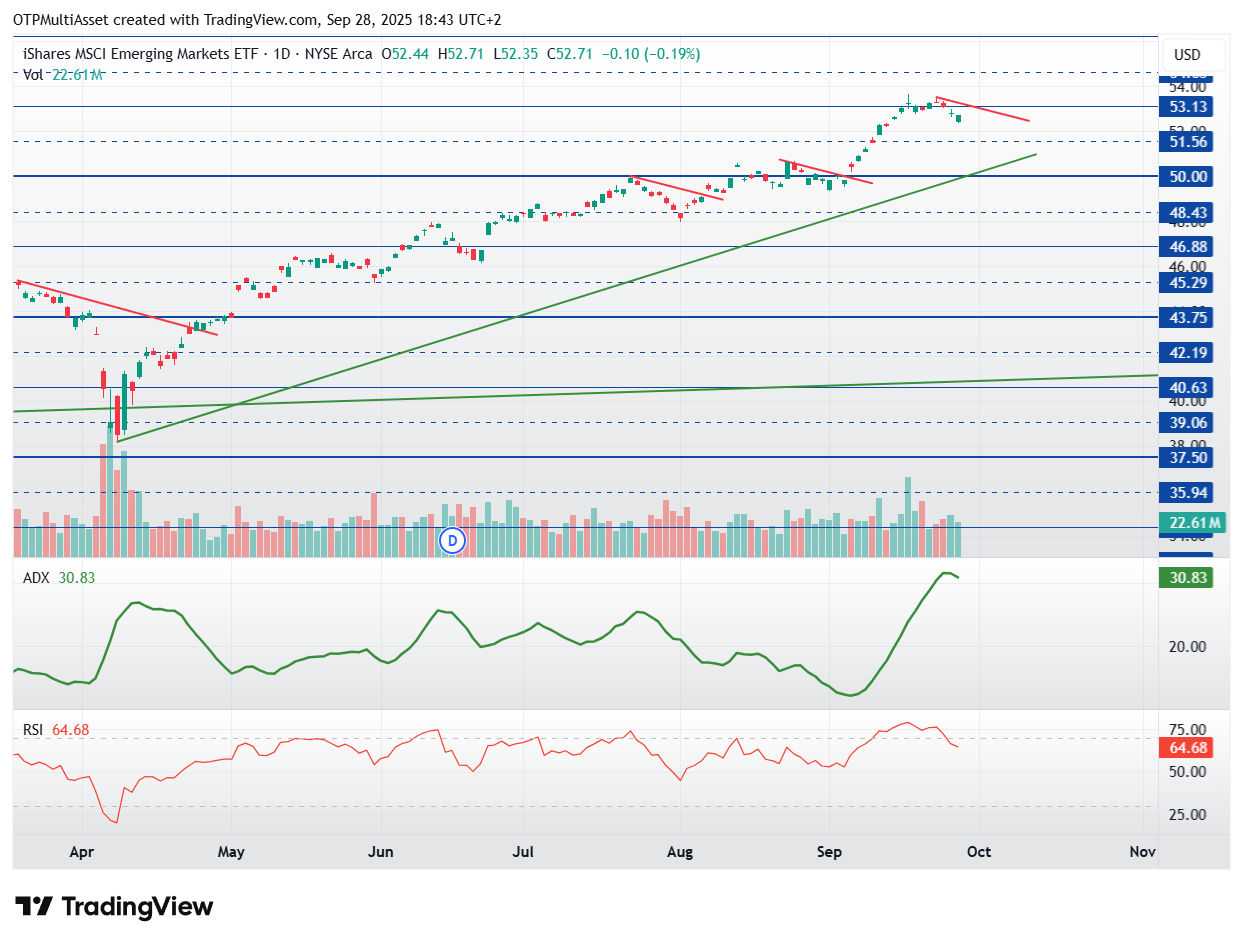Click the Nov label on time axis
Image resolution: width=1243 pixels, height=944 pixels.
[1143, 852]
